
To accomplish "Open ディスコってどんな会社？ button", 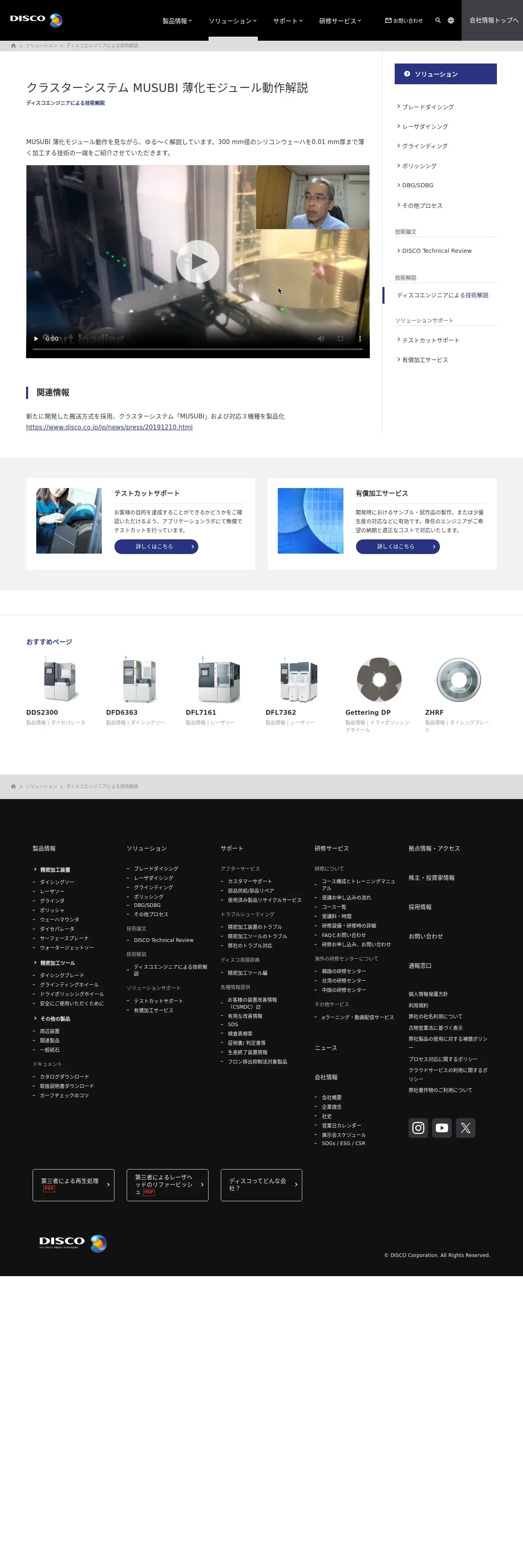I will pos(261,1185).
